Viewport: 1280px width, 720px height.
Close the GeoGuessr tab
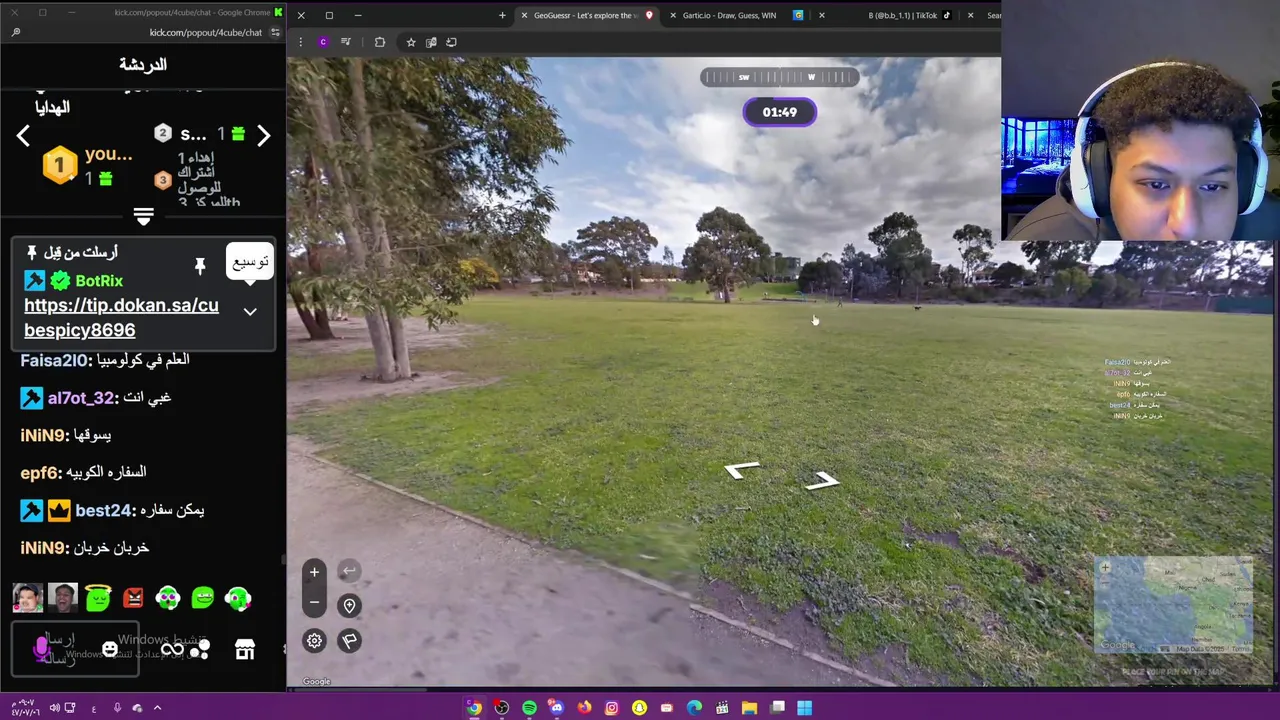(524, 15)
